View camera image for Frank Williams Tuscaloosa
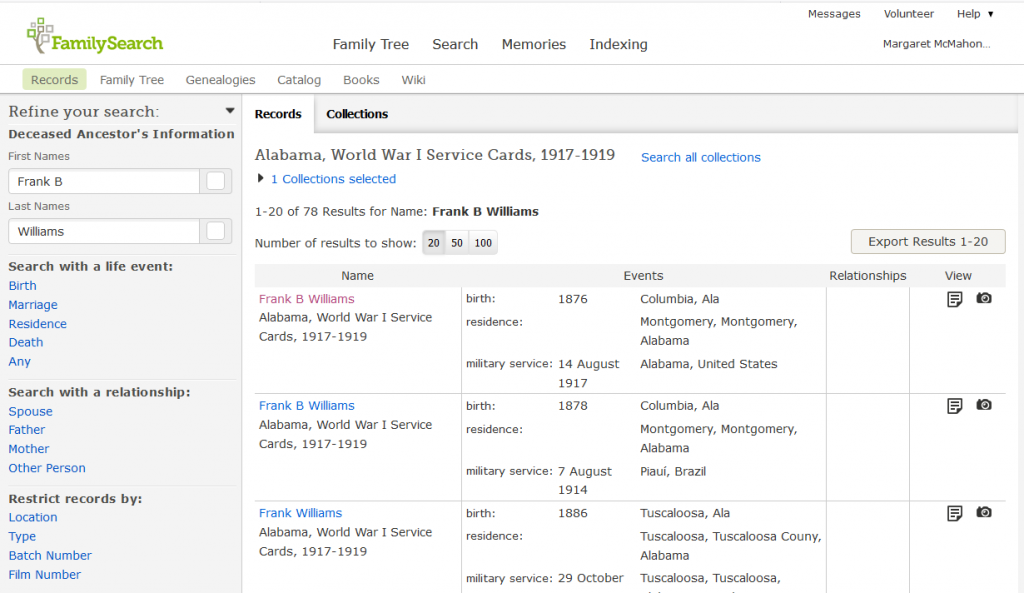This screenshot has height=593, width=1024. 984,512
